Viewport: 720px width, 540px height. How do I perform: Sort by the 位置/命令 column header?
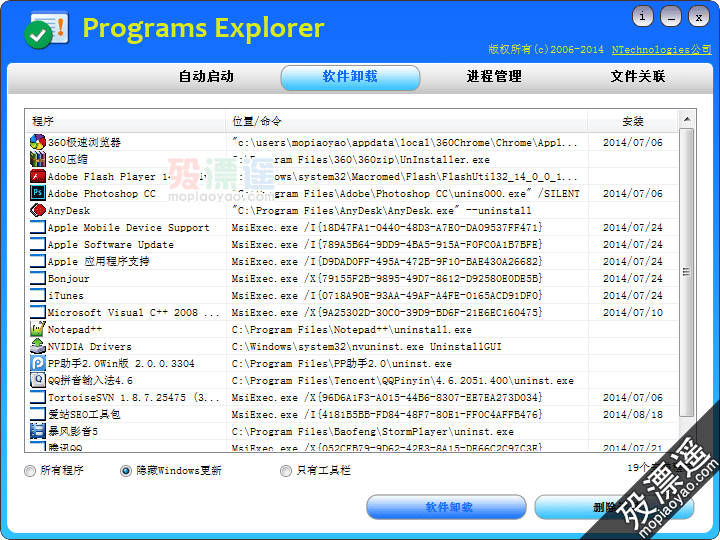[406, 121]
